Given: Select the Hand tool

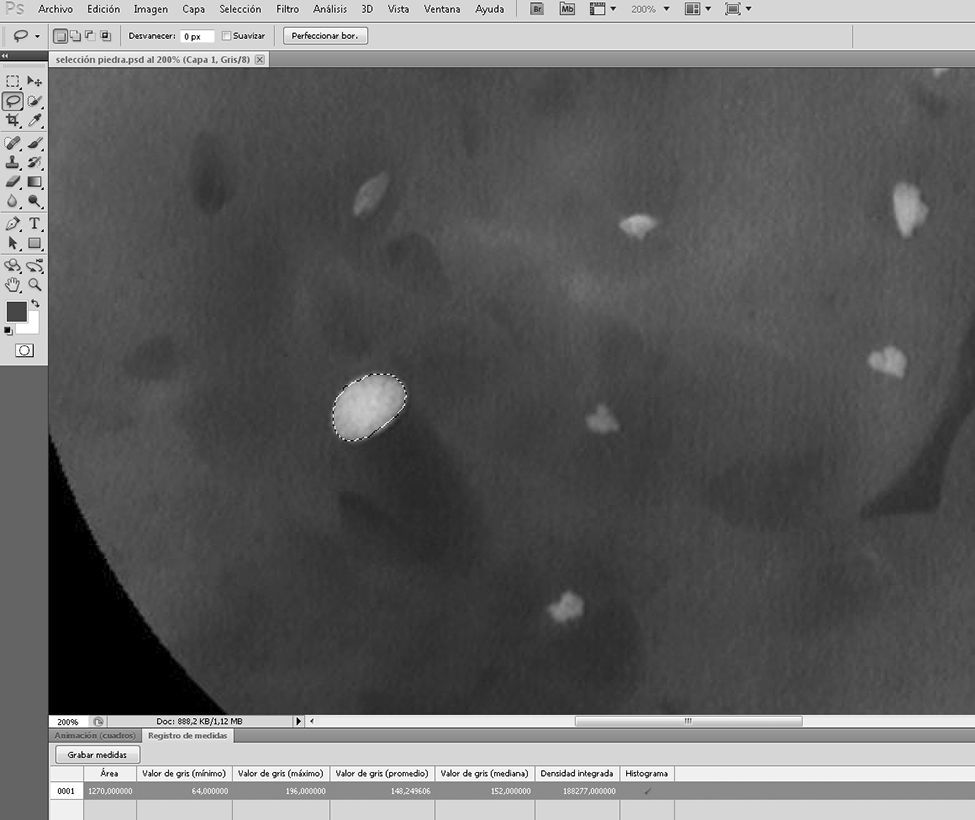Looking at the screenshot, I should click(13, 285).
